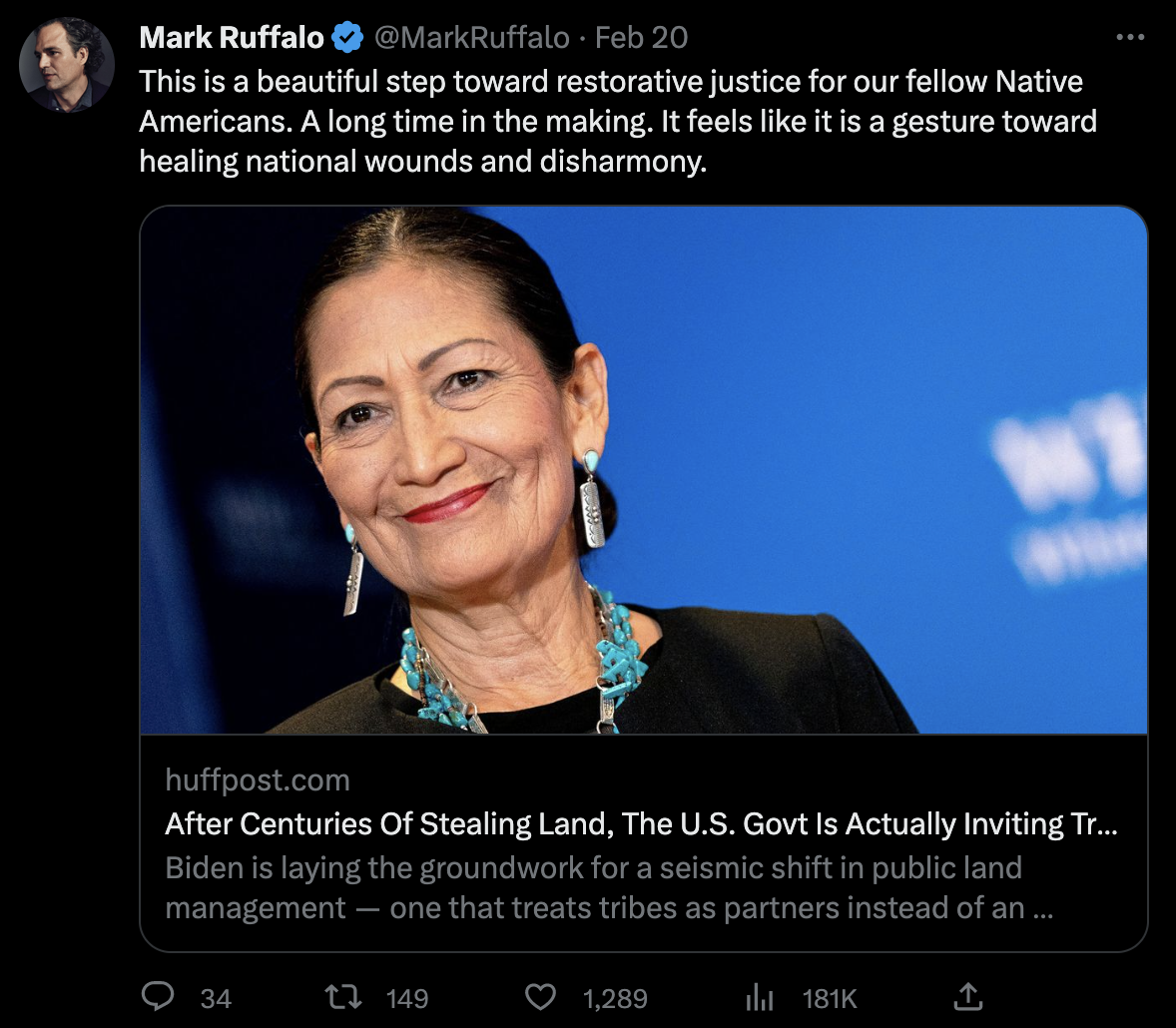The image size is (1176, 1028).
Task: Open the HuffPost article preview image
Action: click(x=644, y=469)
